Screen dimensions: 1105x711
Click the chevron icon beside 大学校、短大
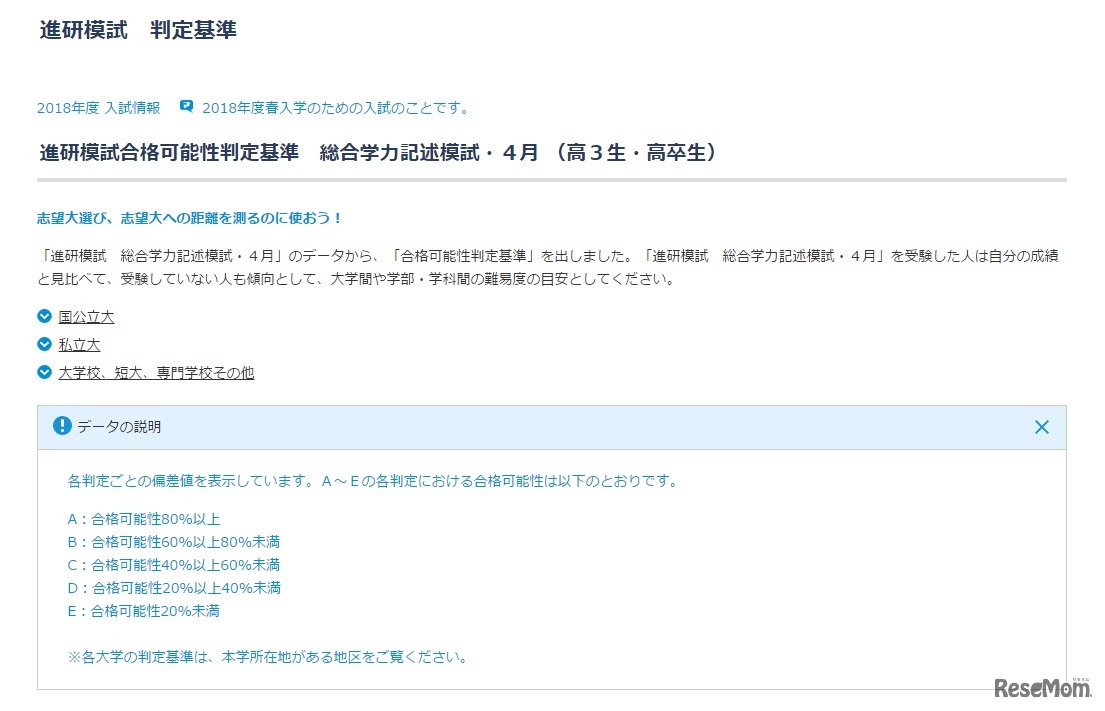pos(44,372)
